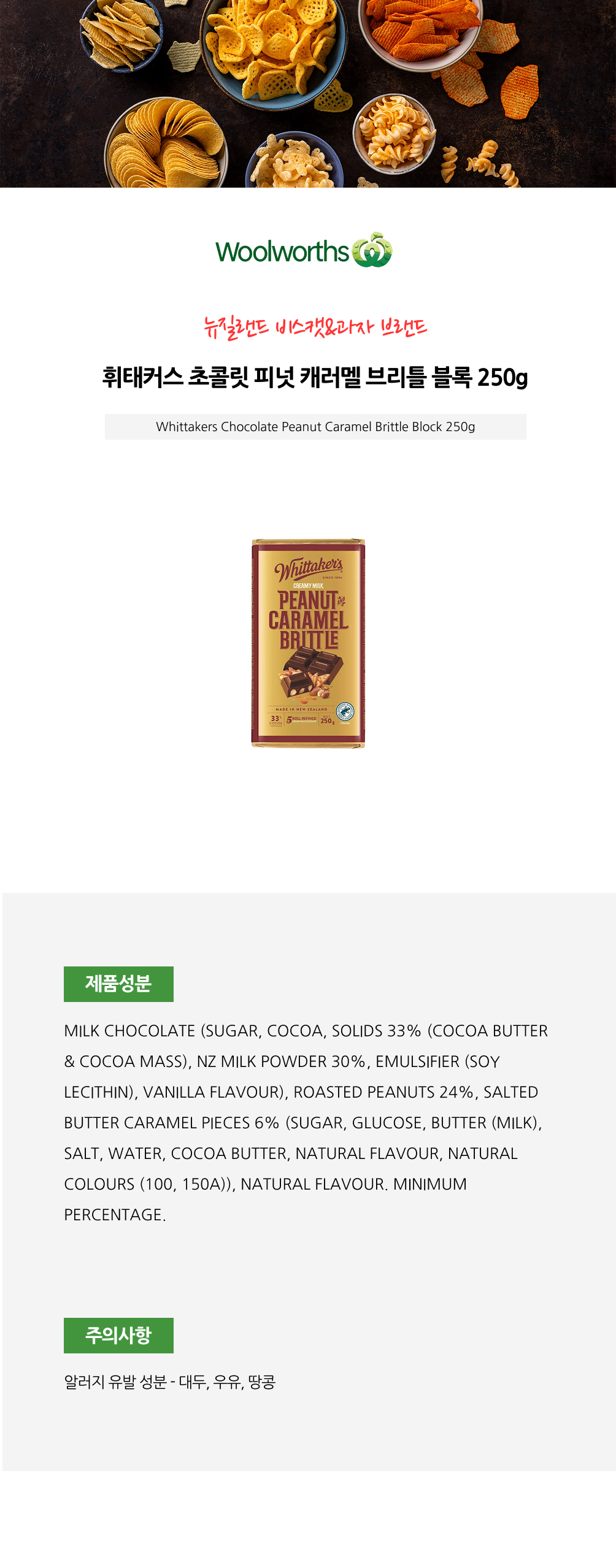Click the green 제품성분 label
This screenshot has width=616, height=1568.
[118, 984]
